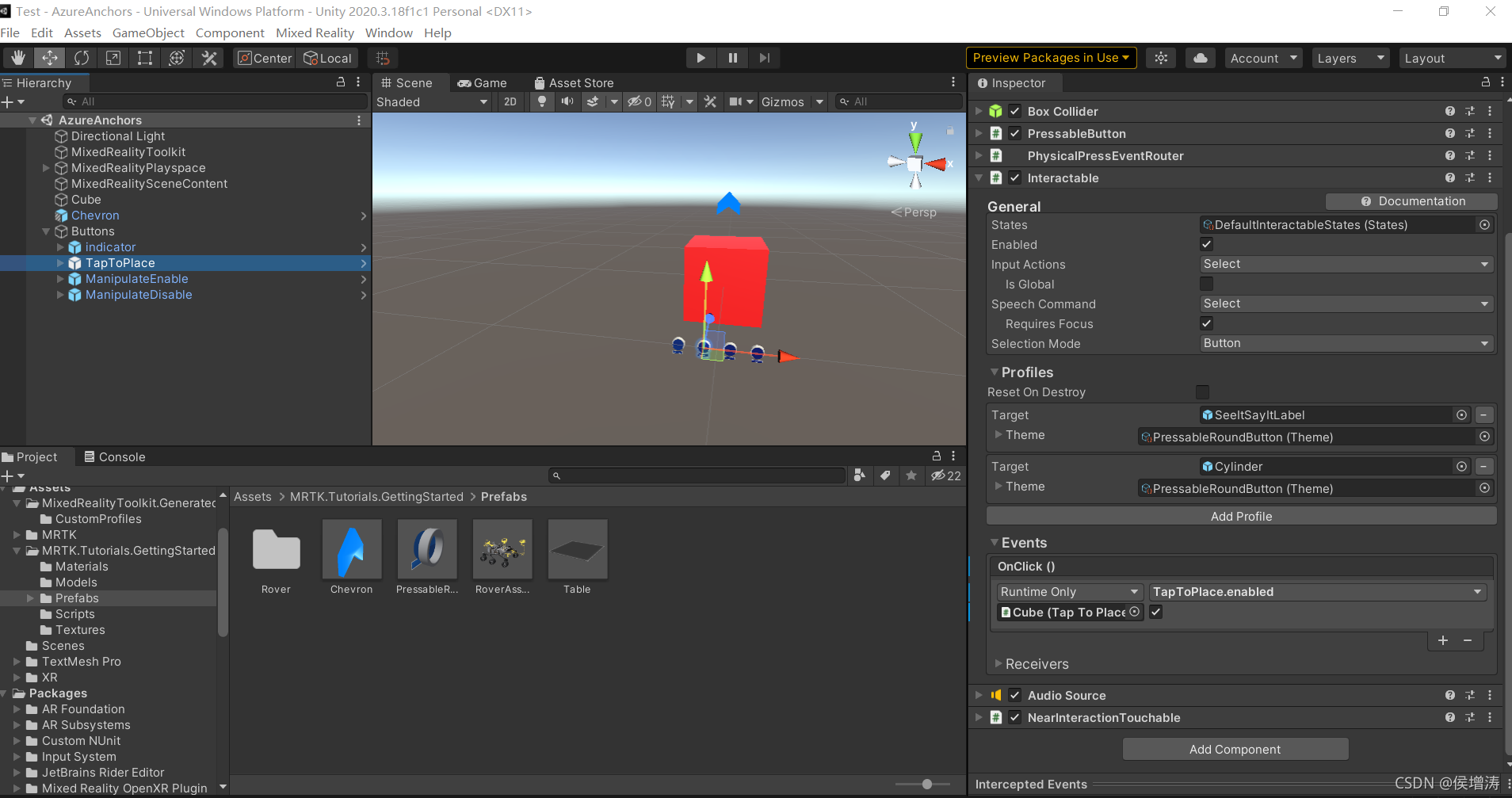
Task: Toggle grid snapping icon in toolbar
Action: [383, 58]
